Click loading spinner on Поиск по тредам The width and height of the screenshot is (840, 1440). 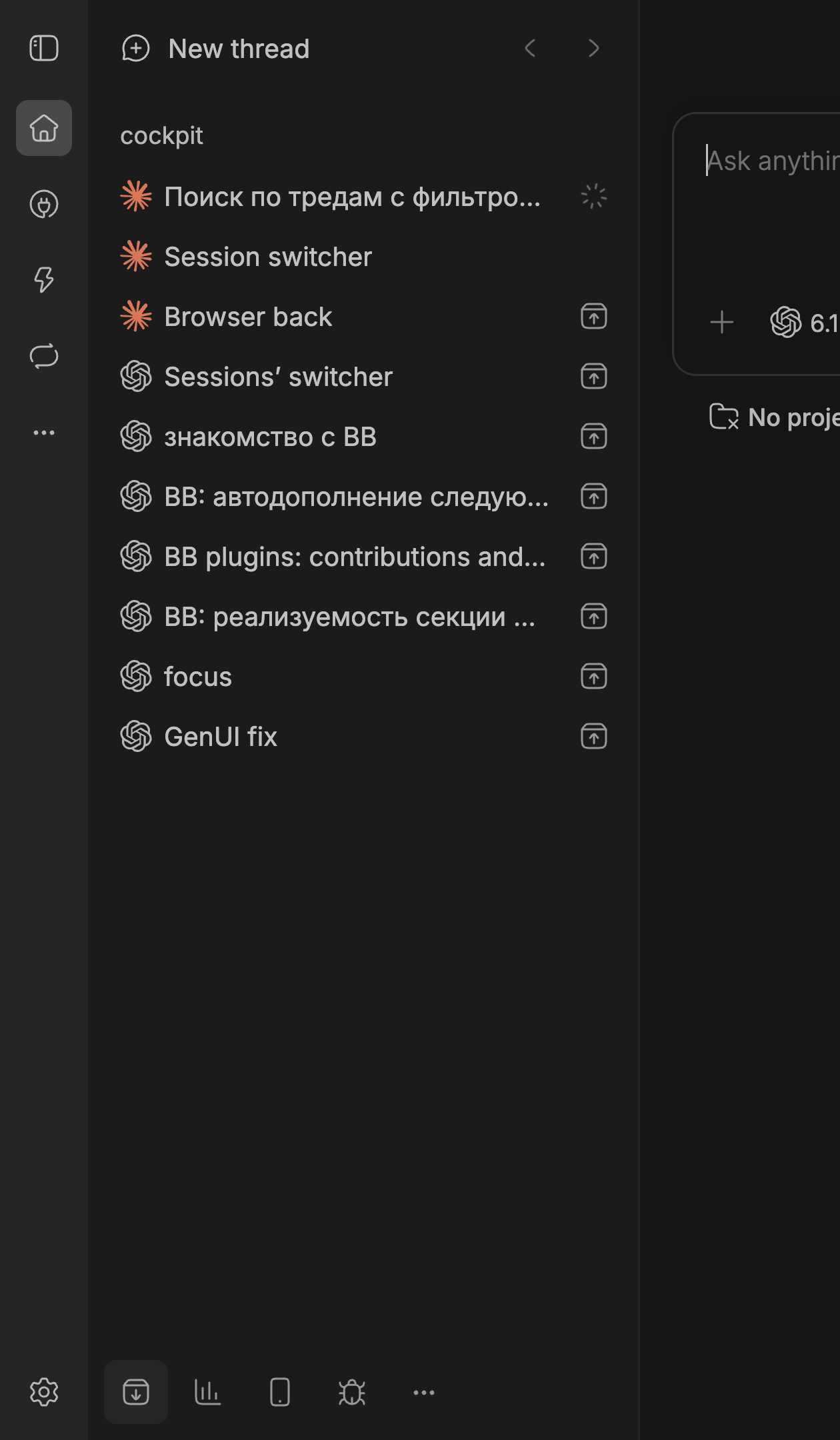[x=594, y=197]
